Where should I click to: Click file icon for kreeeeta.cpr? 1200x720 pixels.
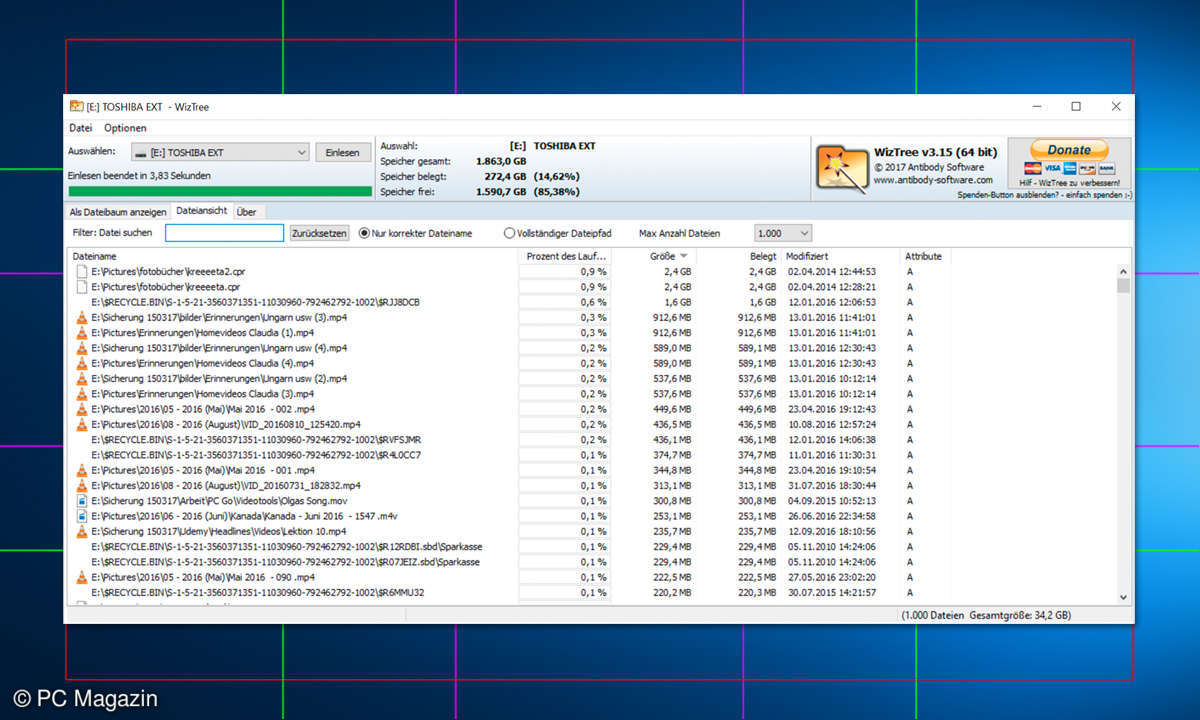pyautogui.click(x=82, y=286)
